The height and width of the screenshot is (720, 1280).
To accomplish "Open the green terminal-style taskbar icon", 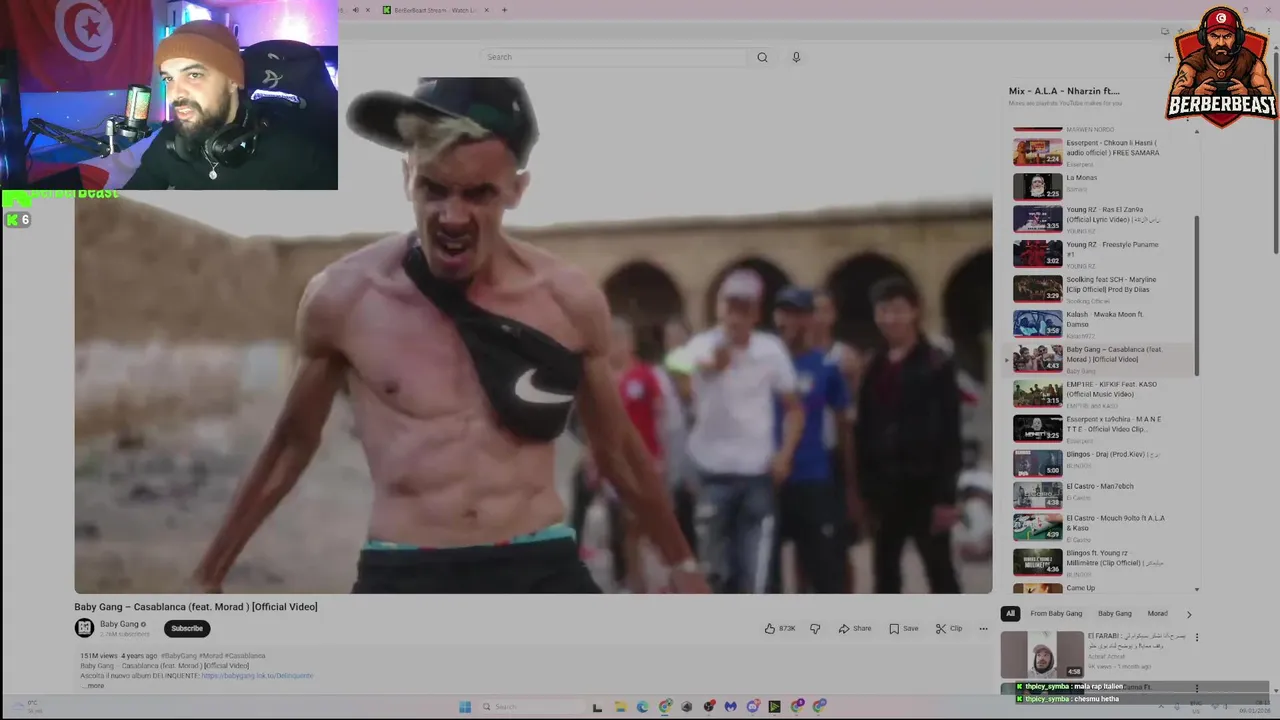I will pyautogui.click(x=775, y=707).
